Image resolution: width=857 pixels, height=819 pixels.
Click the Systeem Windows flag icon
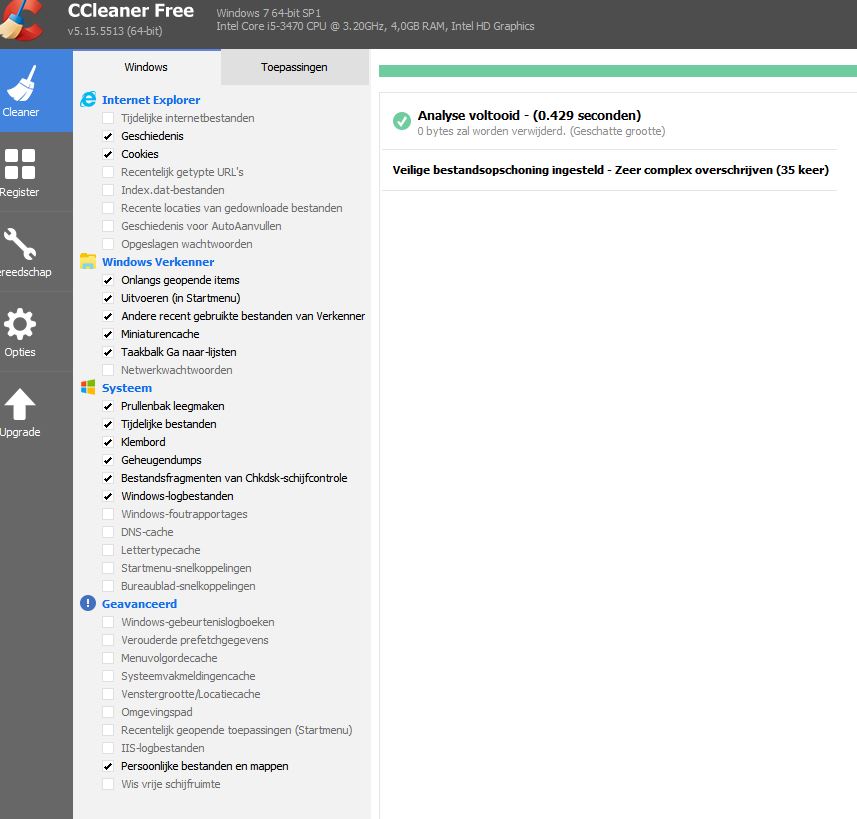click(88, 388)
